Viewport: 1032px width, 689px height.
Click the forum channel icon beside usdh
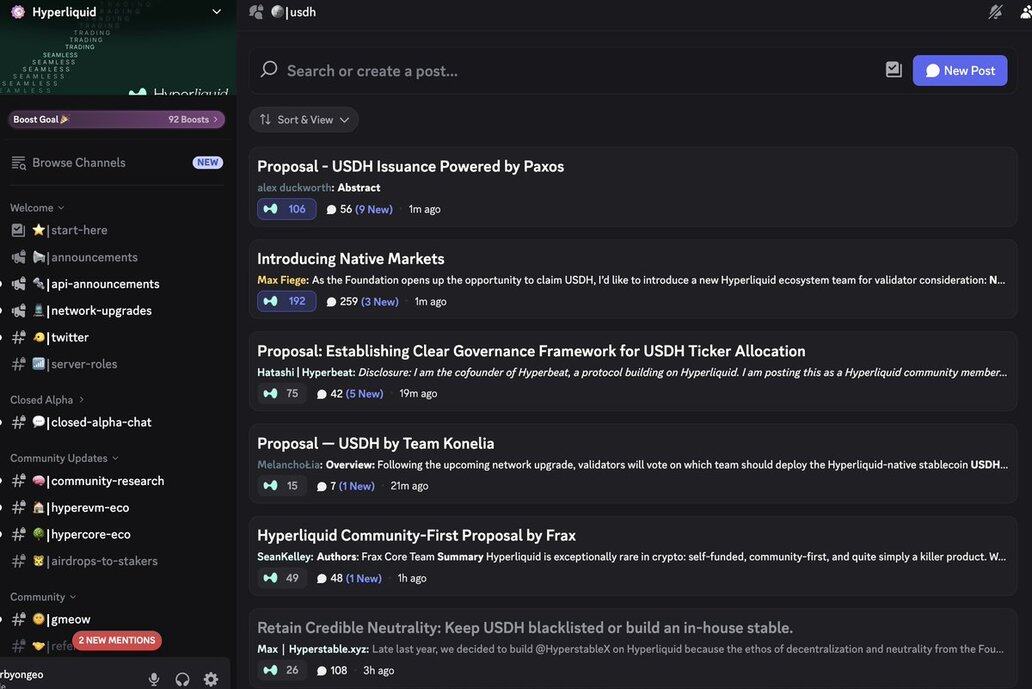tap(256, 12)
